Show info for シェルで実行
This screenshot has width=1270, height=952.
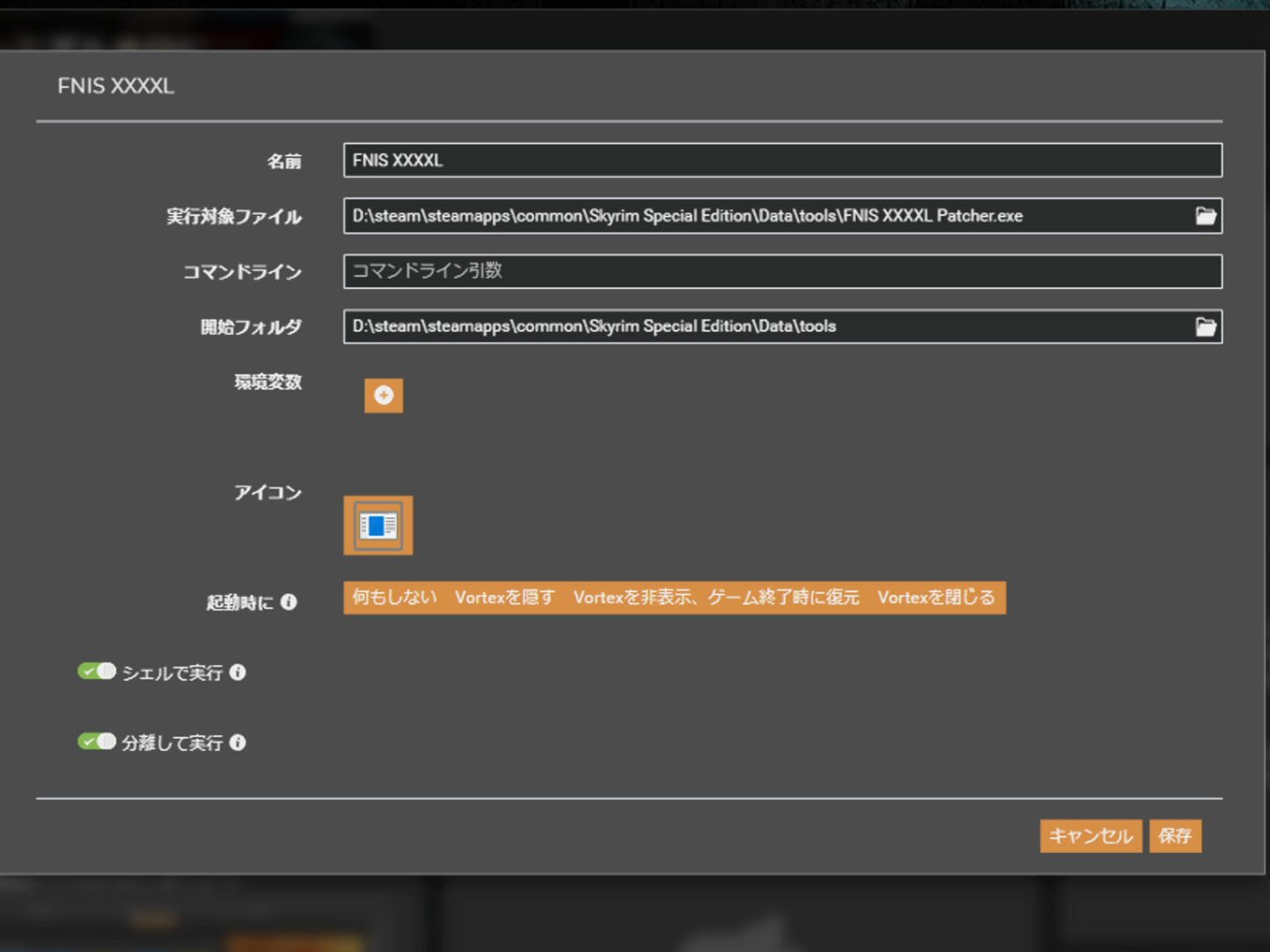237,673
